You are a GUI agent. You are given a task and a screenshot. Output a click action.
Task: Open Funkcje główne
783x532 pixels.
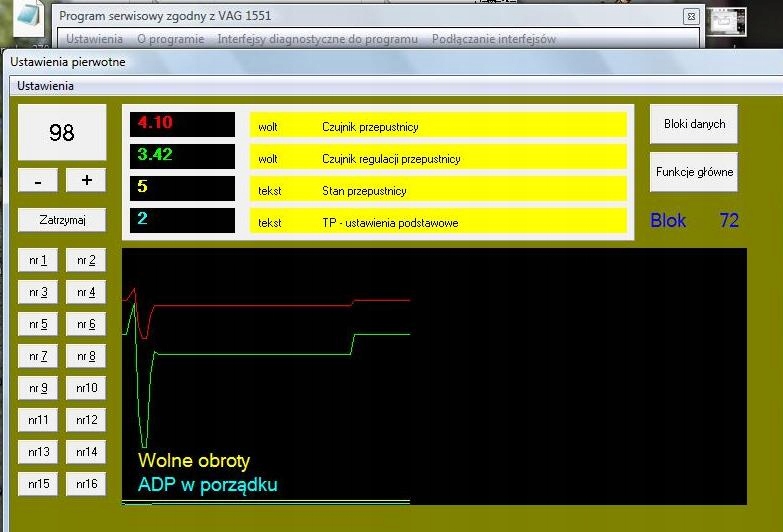click(x=694, y=172)
